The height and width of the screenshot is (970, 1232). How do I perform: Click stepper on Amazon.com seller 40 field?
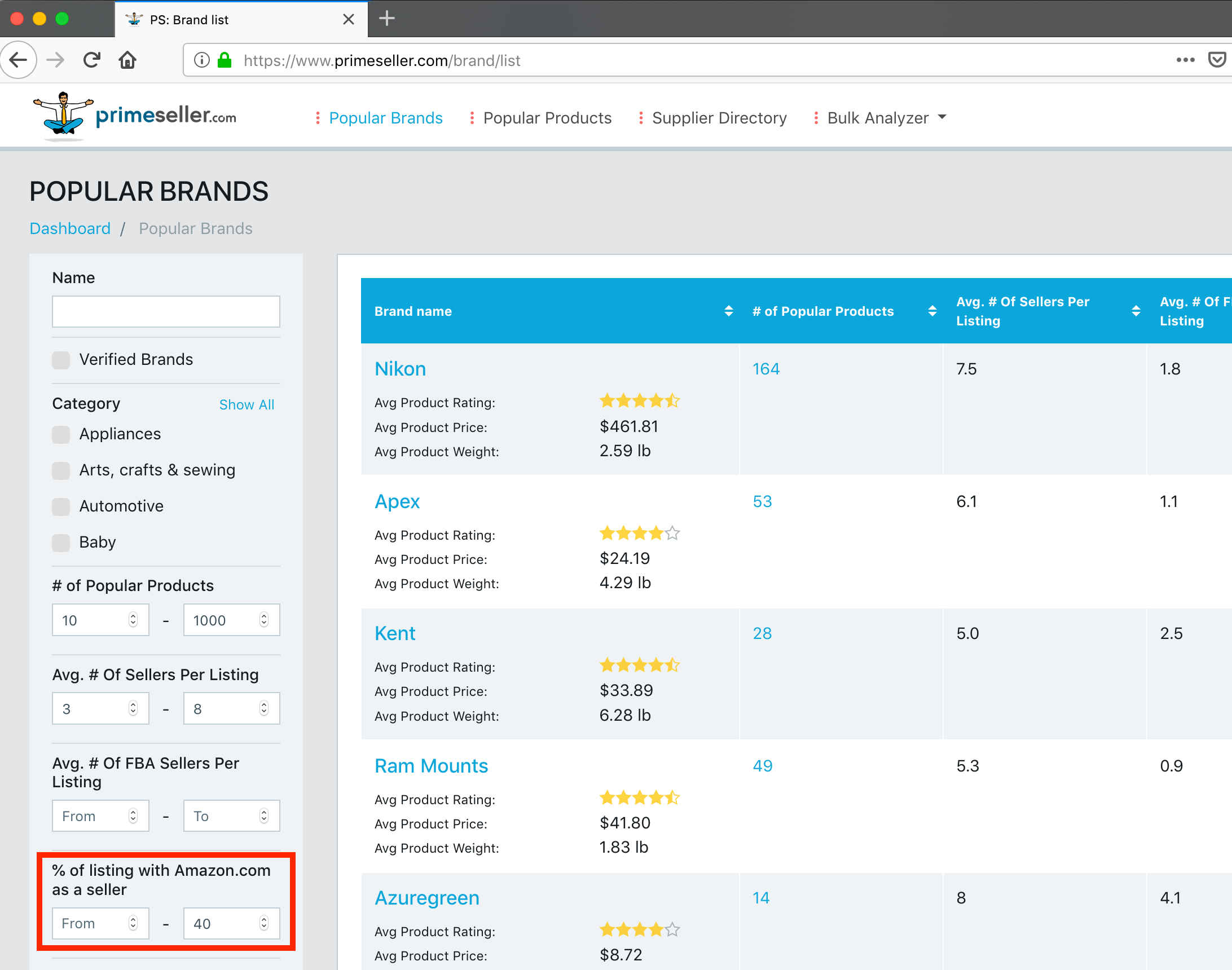tap(264, 923)
